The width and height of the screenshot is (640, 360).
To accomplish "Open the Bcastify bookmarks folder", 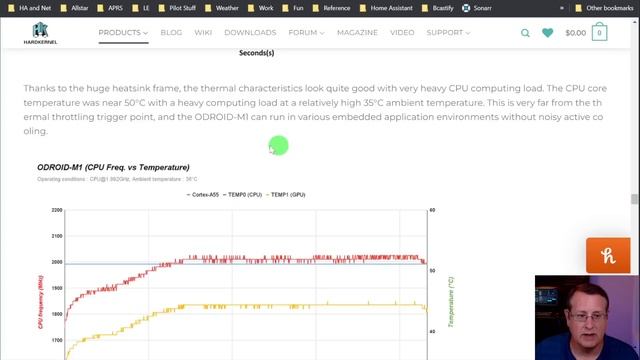I will [x=438, y=8].
